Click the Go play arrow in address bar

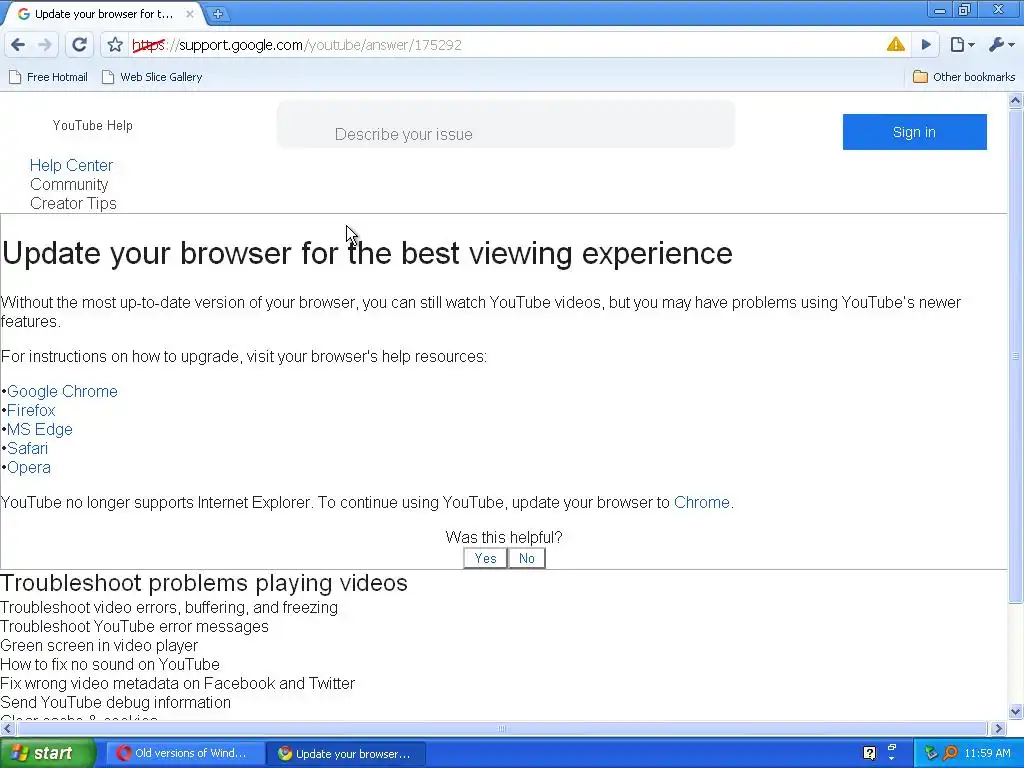(926, 44)
